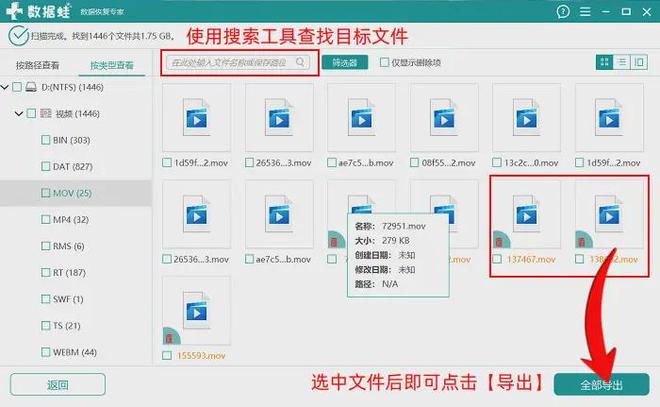Select the RMS (6) label
This screenshot has width=660, height=407.
69,246
